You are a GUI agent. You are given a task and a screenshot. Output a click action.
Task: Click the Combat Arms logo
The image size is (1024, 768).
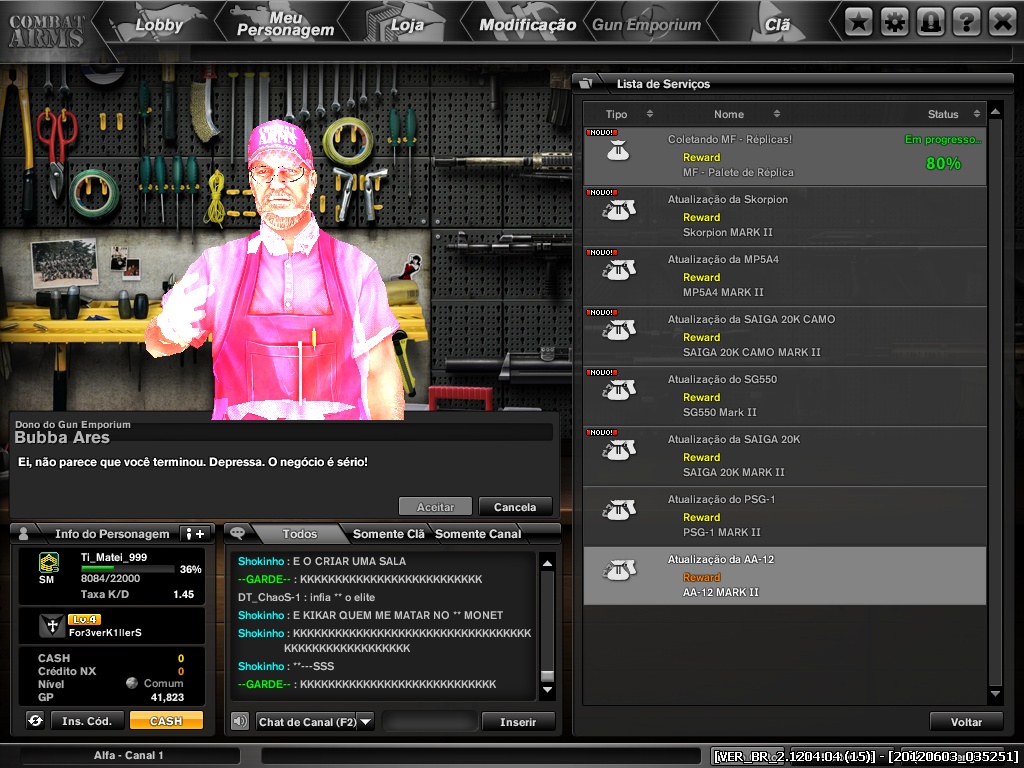(x=46, y=30)
